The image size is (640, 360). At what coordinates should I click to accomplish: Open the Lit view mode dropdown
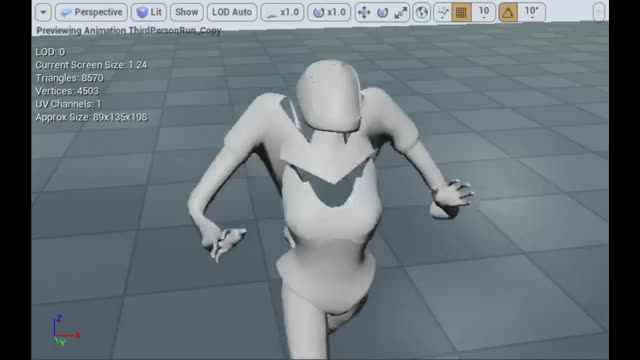click(149, 12)
